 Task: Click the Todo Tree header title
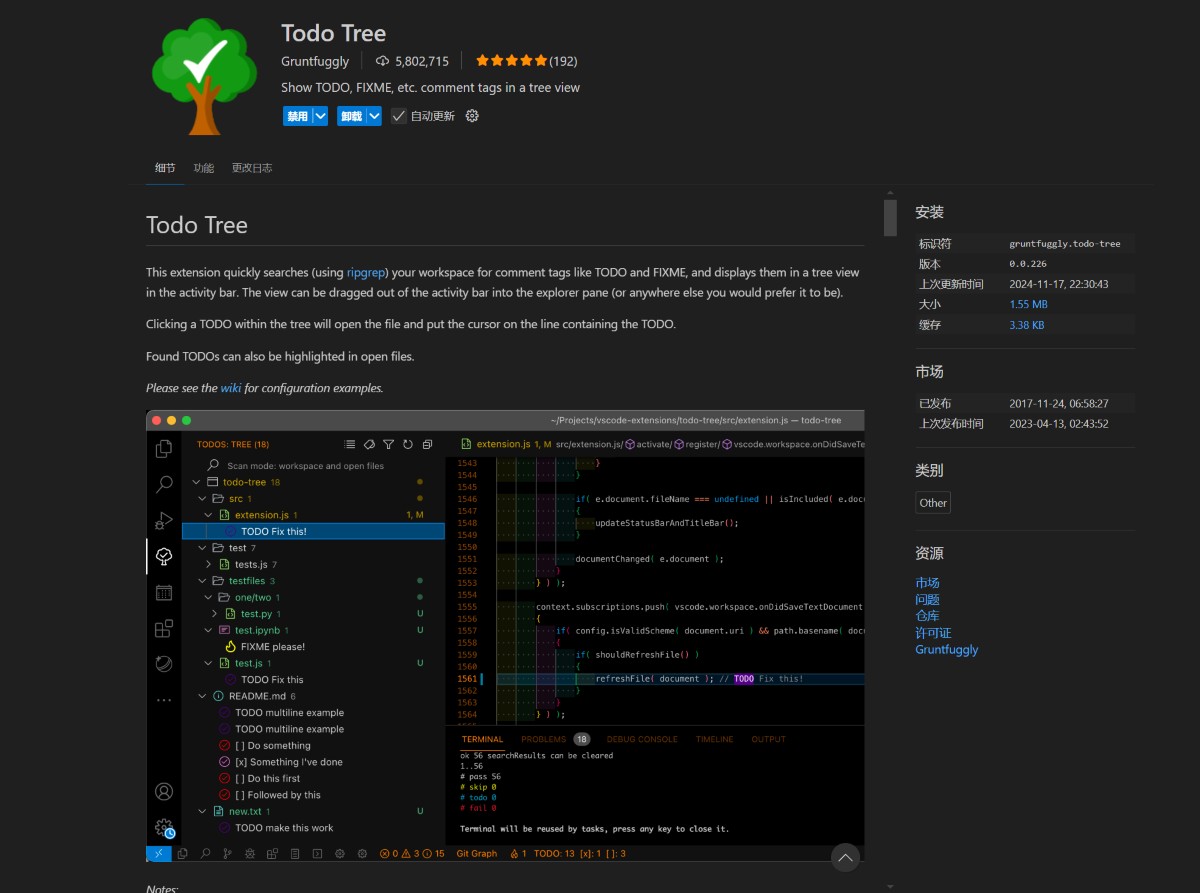pyautogui.click(x=333, y=33)
